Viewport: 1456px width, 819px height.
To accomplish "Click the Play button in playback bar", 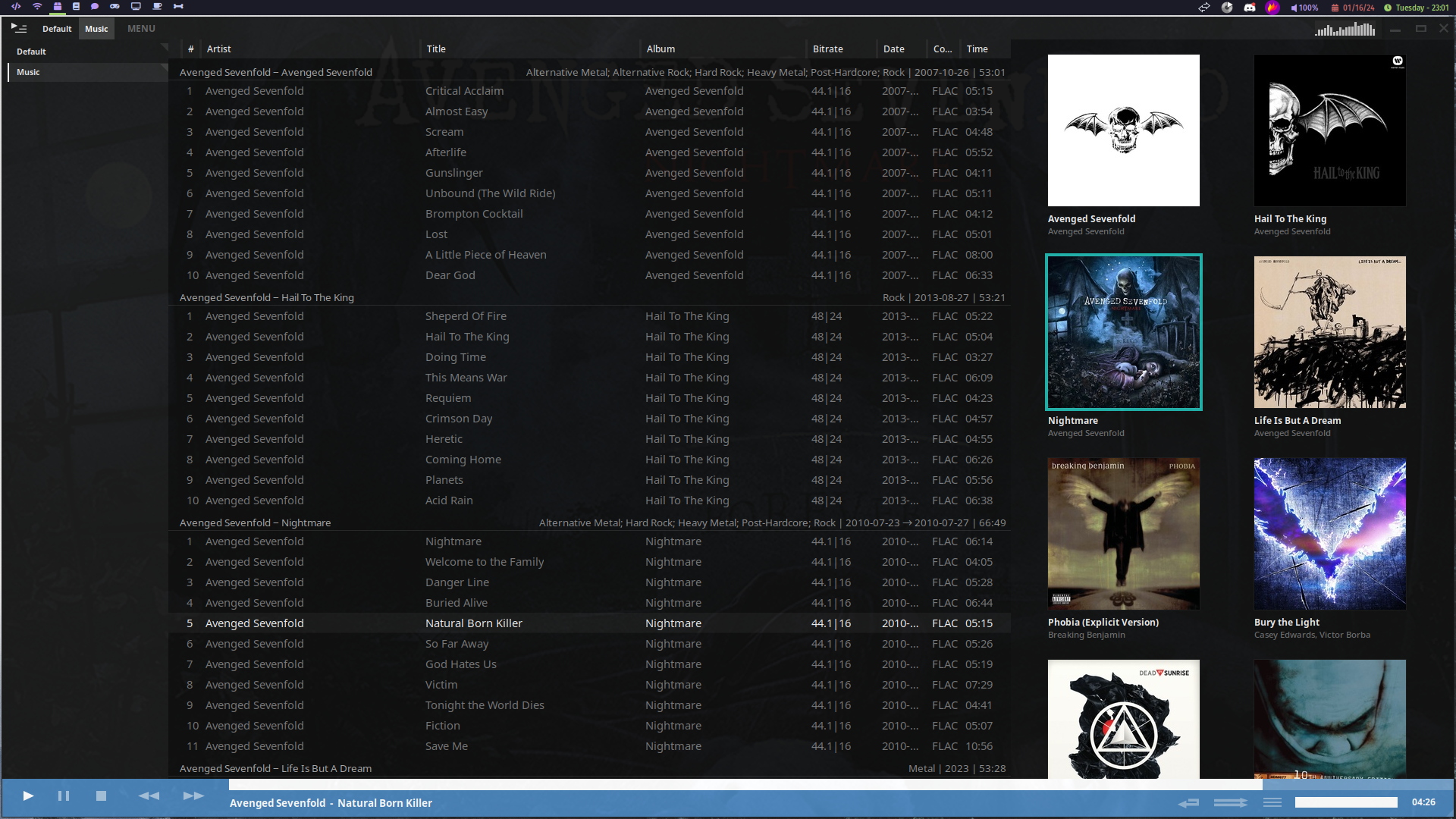I will tap(28, 796).
